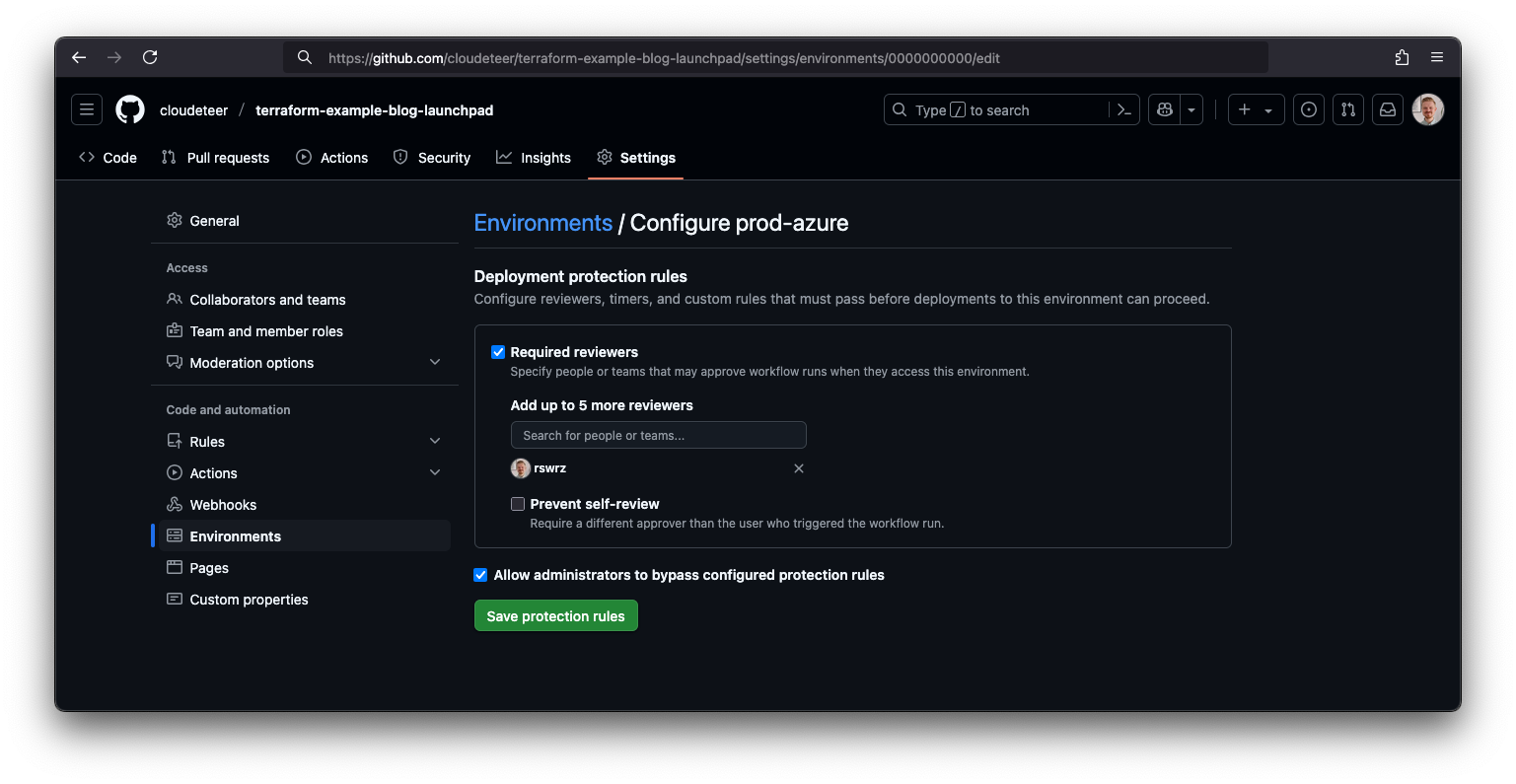
Task: Open the user profile avatar menu
Action: coord(1428,109)
